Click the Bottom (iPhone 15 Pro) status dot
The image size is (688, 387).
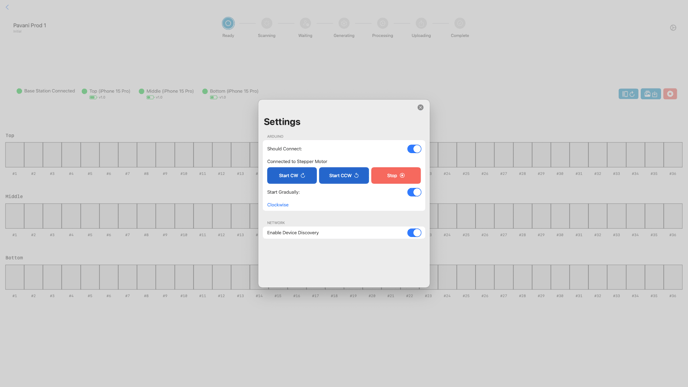tap(204, 91)
